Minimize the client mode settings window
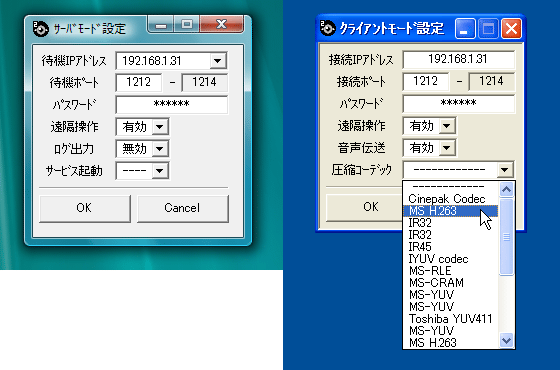Screen dimensions: 560x370 (465, 29)
